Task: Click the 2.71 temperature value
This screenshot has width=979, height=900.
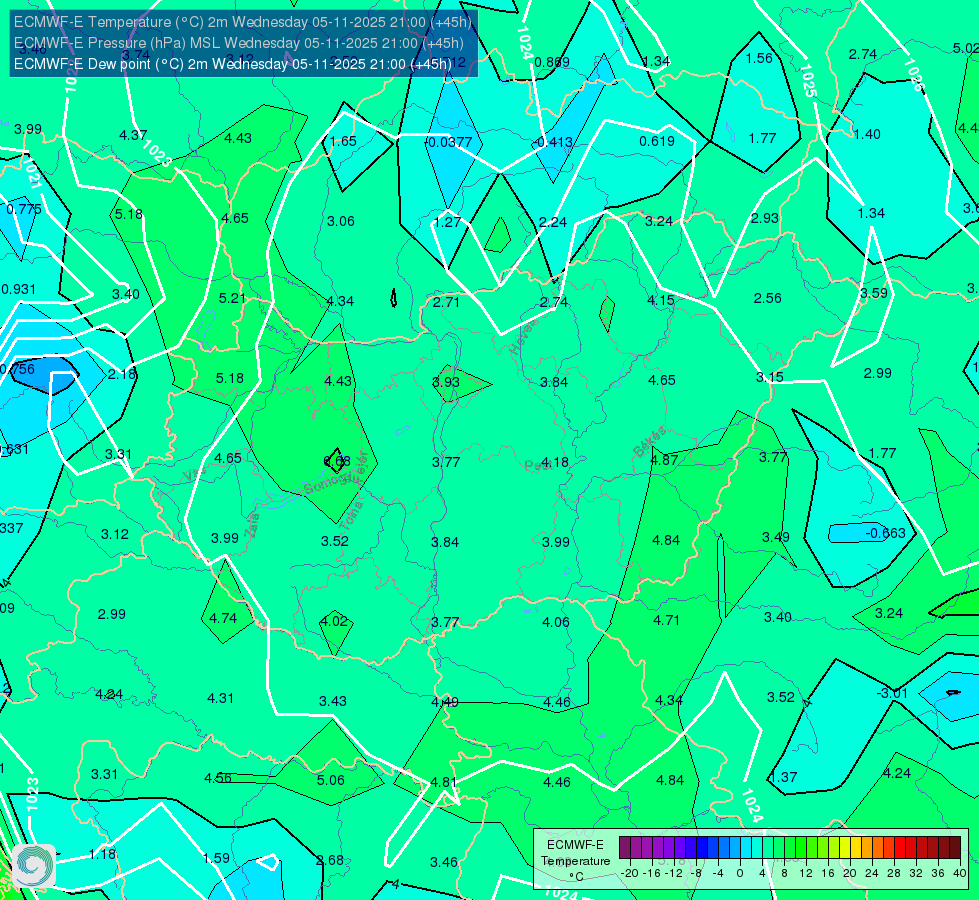Action: point(446,302)
